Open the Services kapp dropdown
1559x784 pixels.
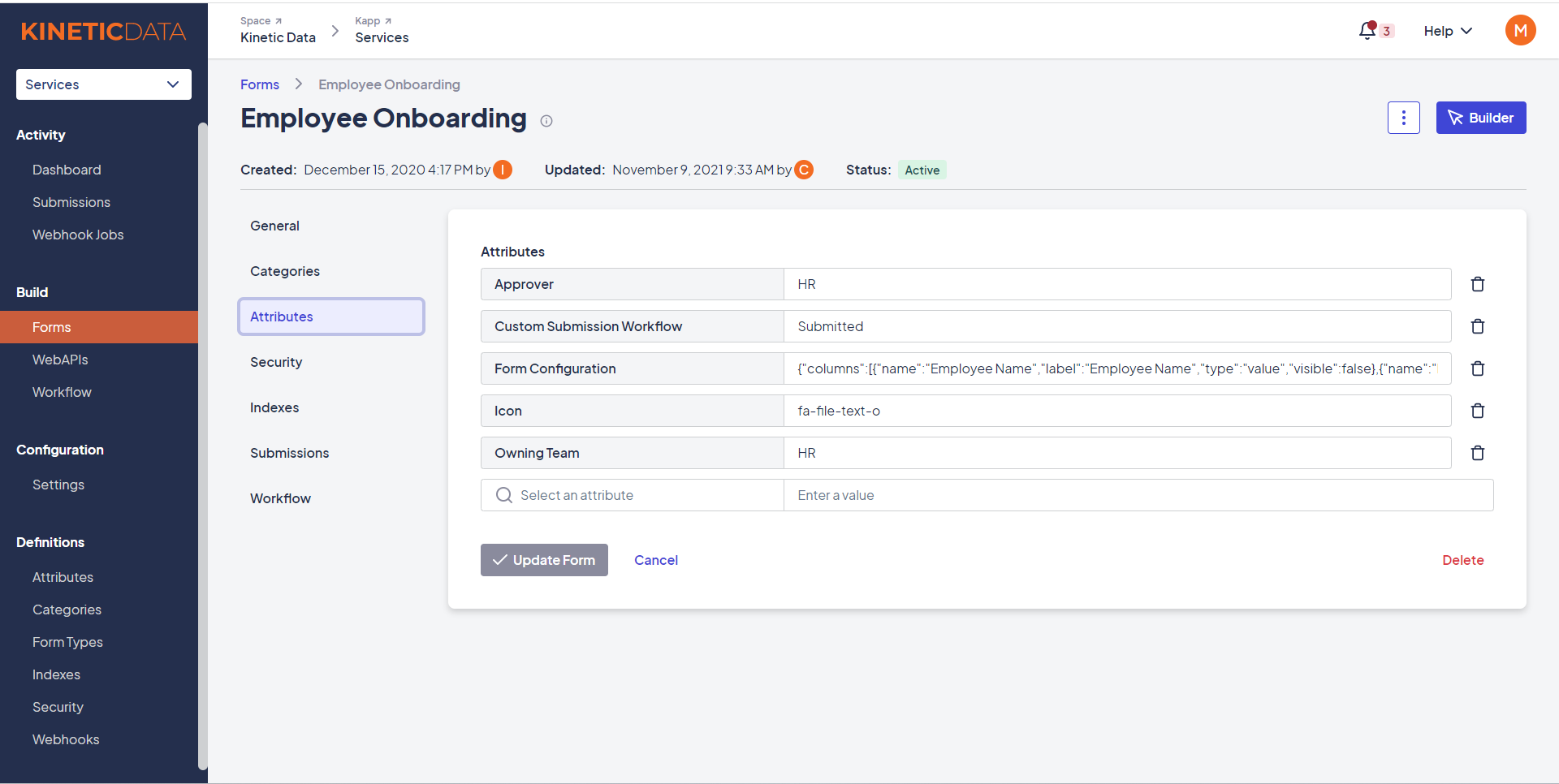click(x=104, y=84)
